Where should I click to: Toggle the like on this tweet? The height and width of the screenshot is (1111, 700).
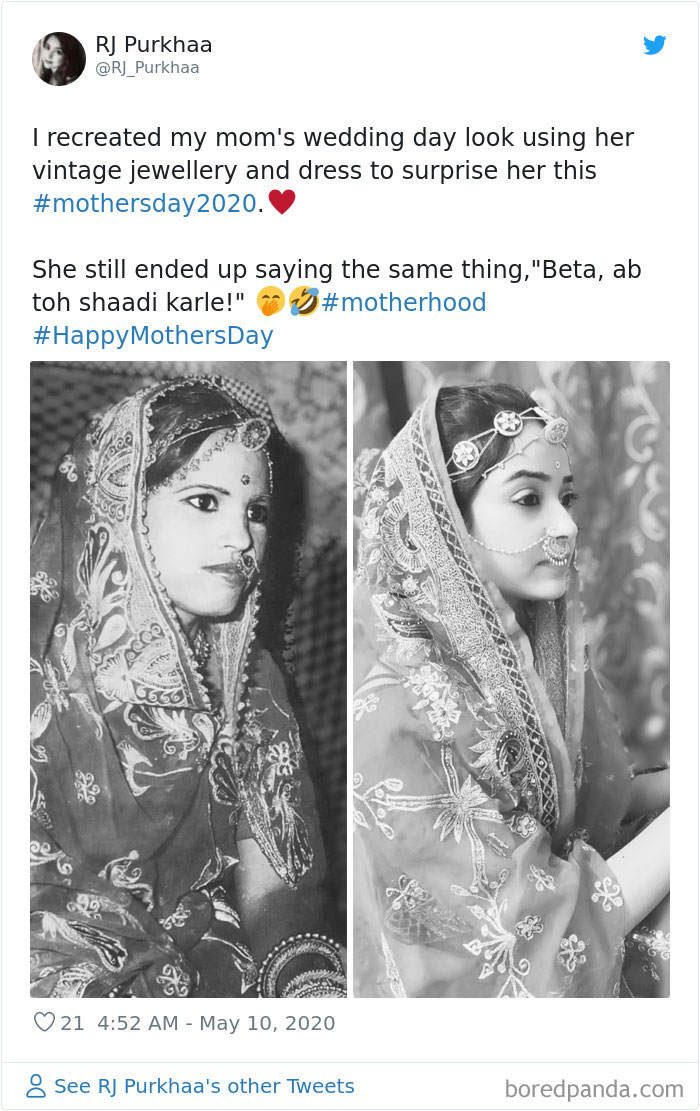click(x=42, y=1022)
